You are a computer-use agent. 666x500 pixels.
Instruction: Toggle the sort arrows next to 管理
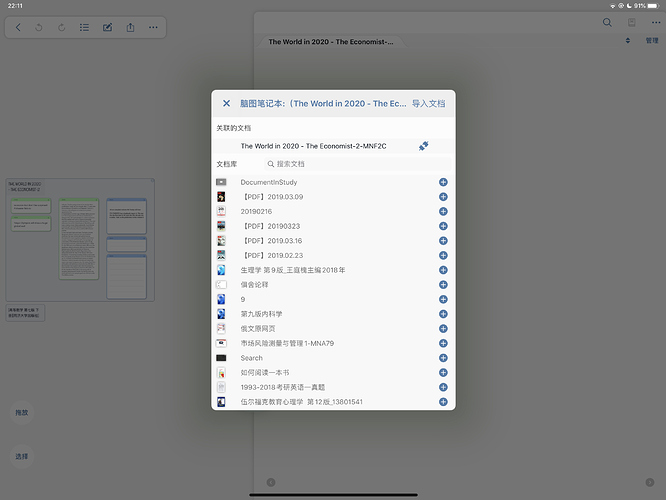628,41
